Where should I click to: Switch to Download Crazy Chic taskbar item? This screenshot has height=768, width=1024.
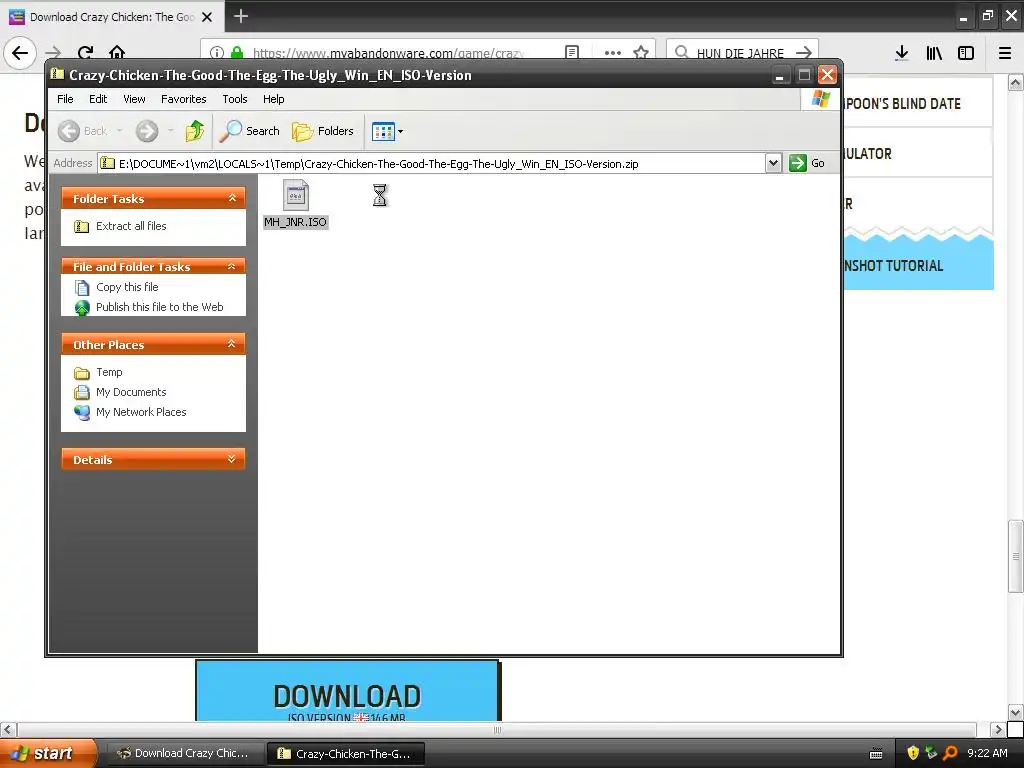tap(184, 753)
